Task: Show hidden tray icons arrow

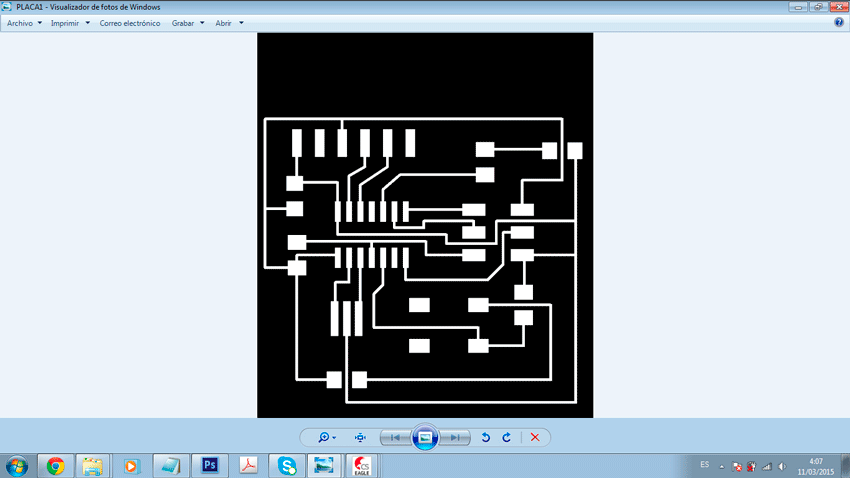Action: point(722,467)
